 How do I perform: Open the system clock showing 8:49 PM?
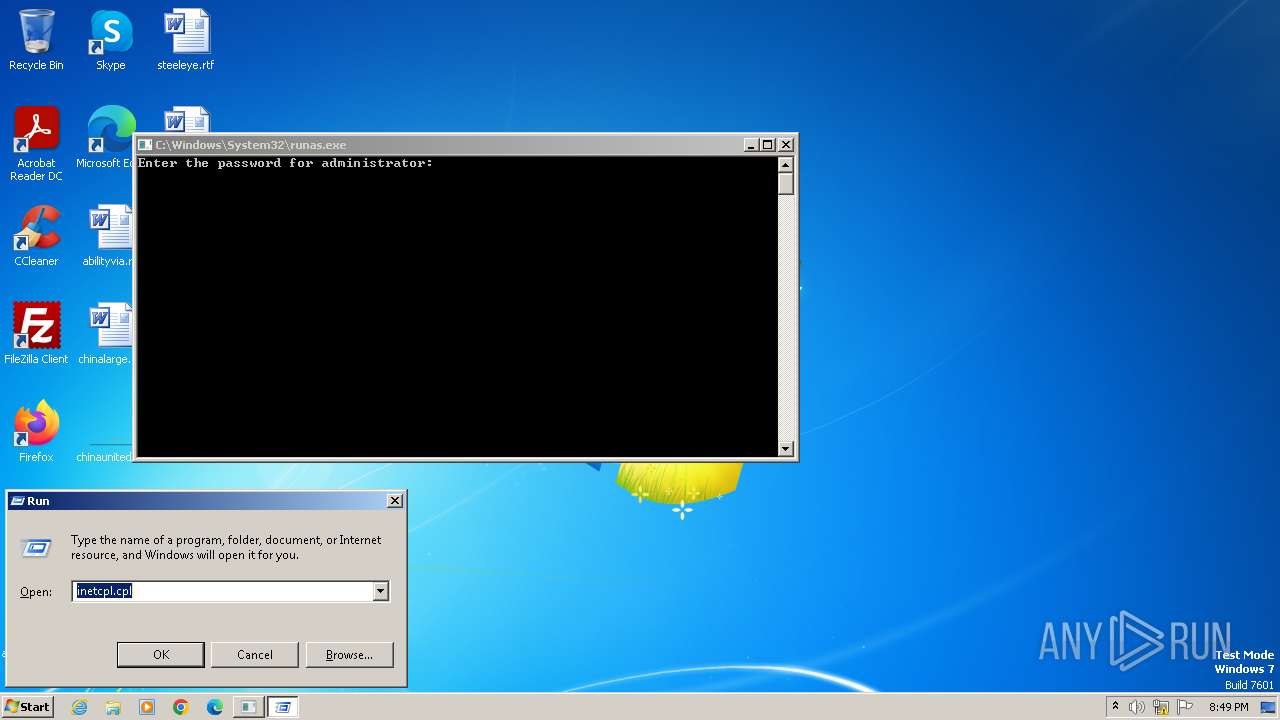pos(1228,707)
